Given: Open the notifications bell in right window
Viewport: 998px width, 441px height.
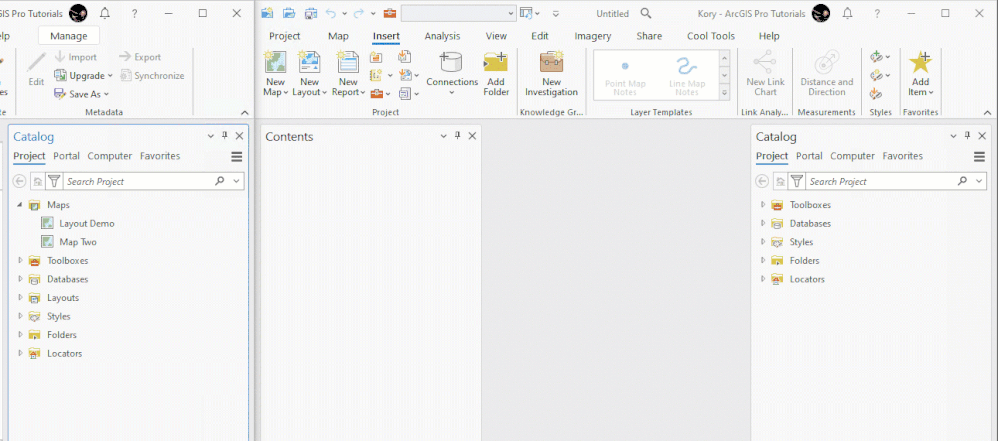Looking at the screenshot, I should 848,13.
